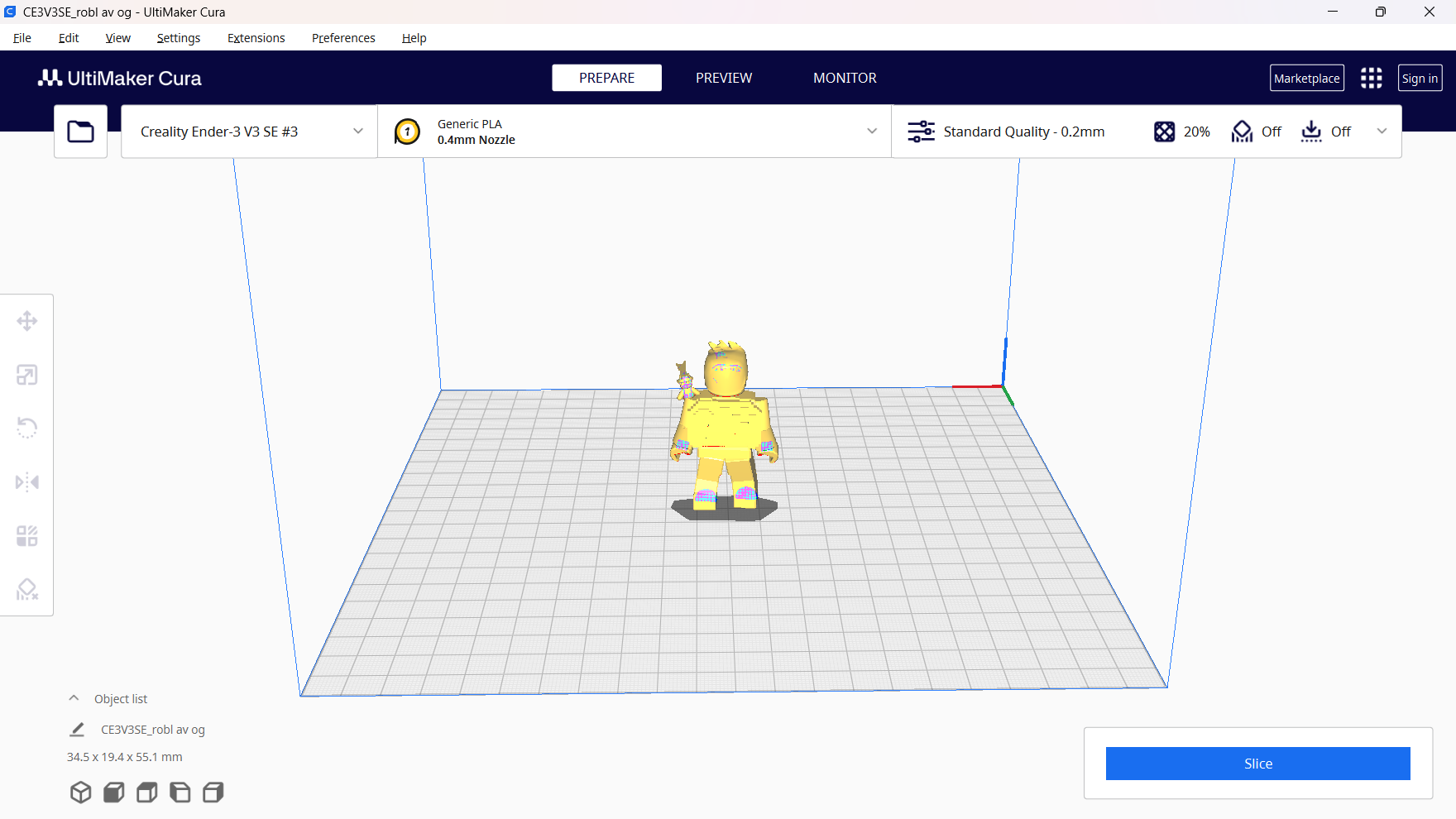Image resolution: width=1456 pixels, height=819 pixels.
Task: Switch to 3D perspective view
Action: (x=80, y=793)
